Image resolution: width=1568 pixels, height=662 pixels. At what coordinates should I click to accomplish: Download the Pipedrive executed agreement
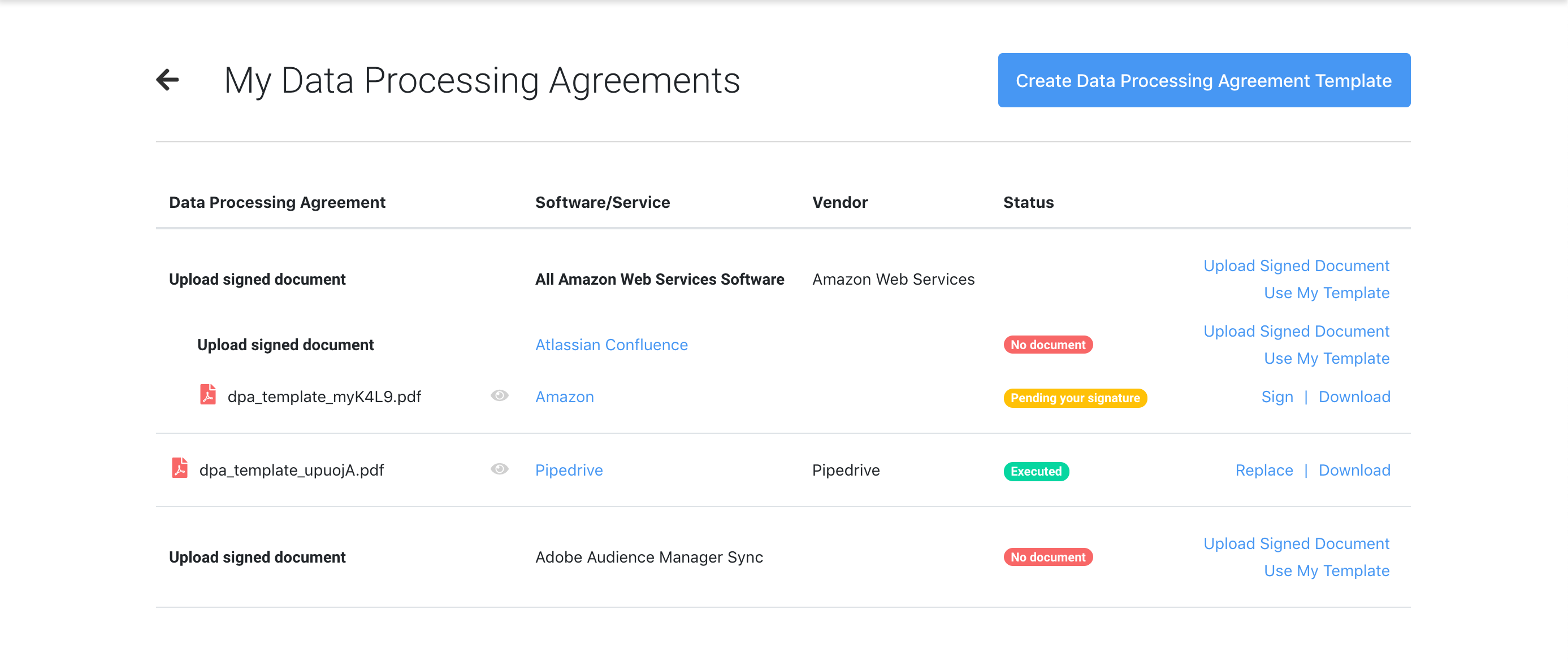click(x=1354, y=471)
